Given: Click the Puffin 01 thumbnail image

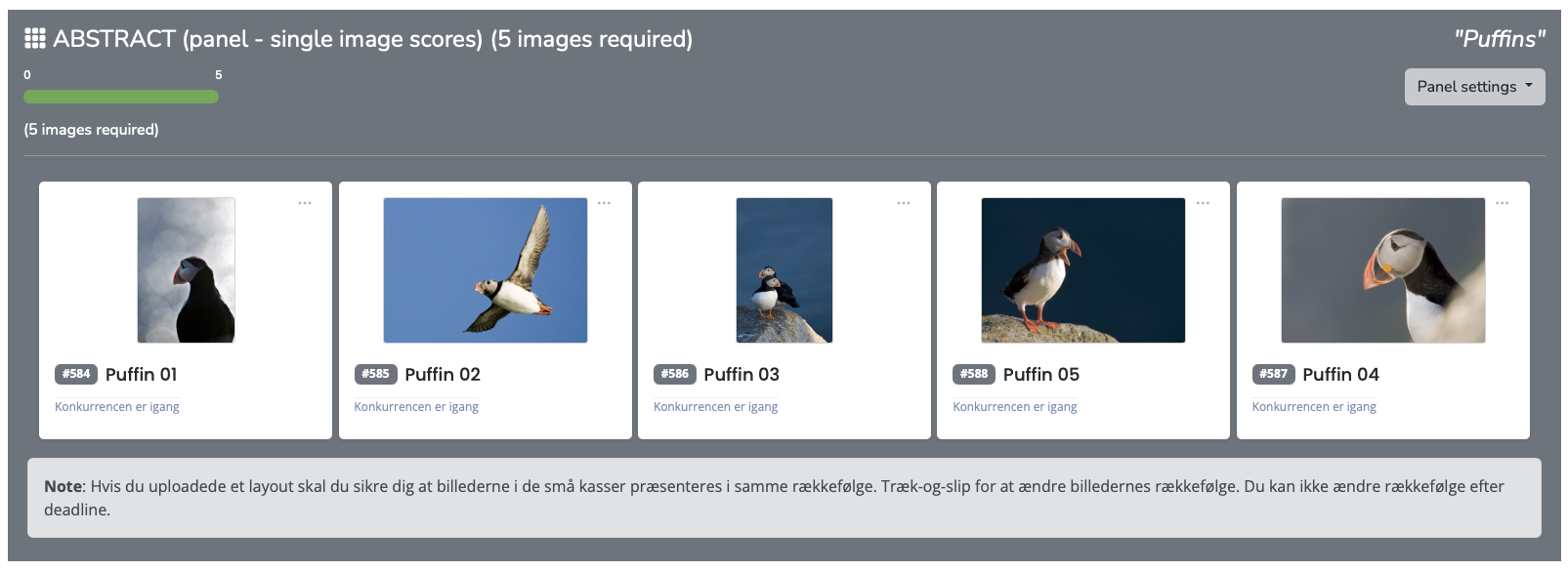Looking at the screenshot, I should [186, 270].
